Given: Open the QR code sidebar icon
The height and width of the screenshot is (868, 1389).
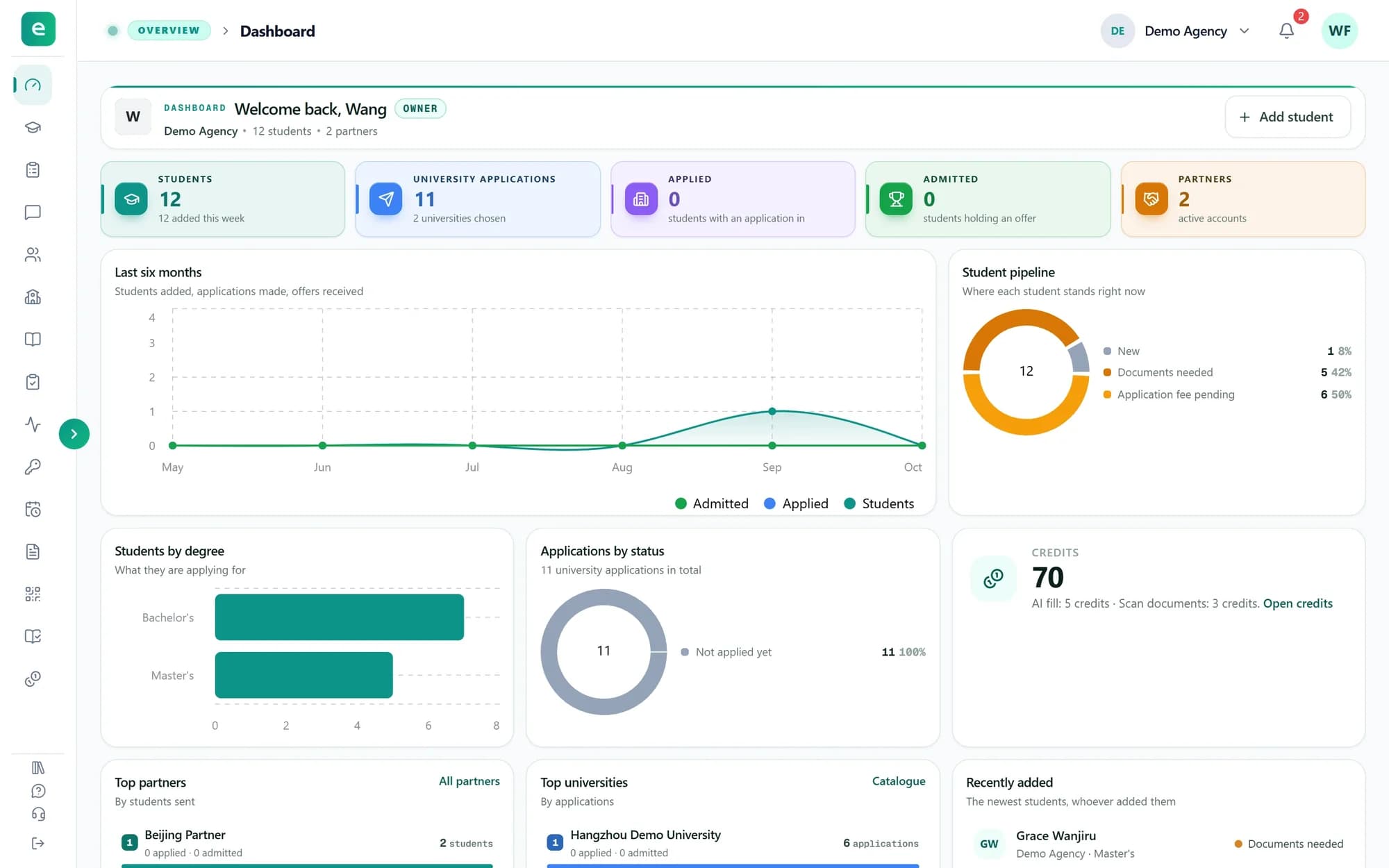Looking at the screenshot, I should coord(33,594).
